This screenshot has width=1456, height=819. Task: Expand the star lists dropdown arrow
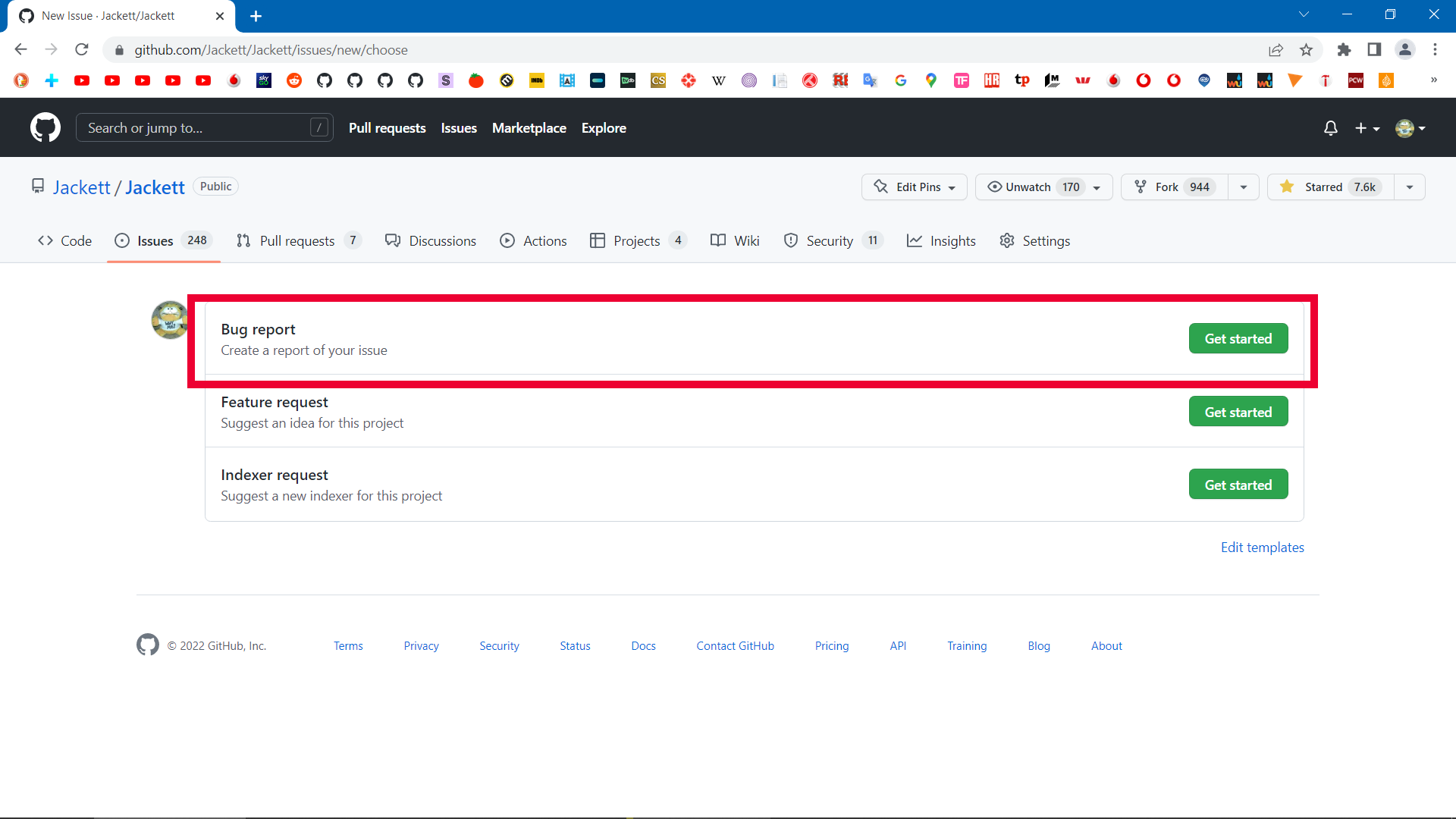tap(1410, 187)
